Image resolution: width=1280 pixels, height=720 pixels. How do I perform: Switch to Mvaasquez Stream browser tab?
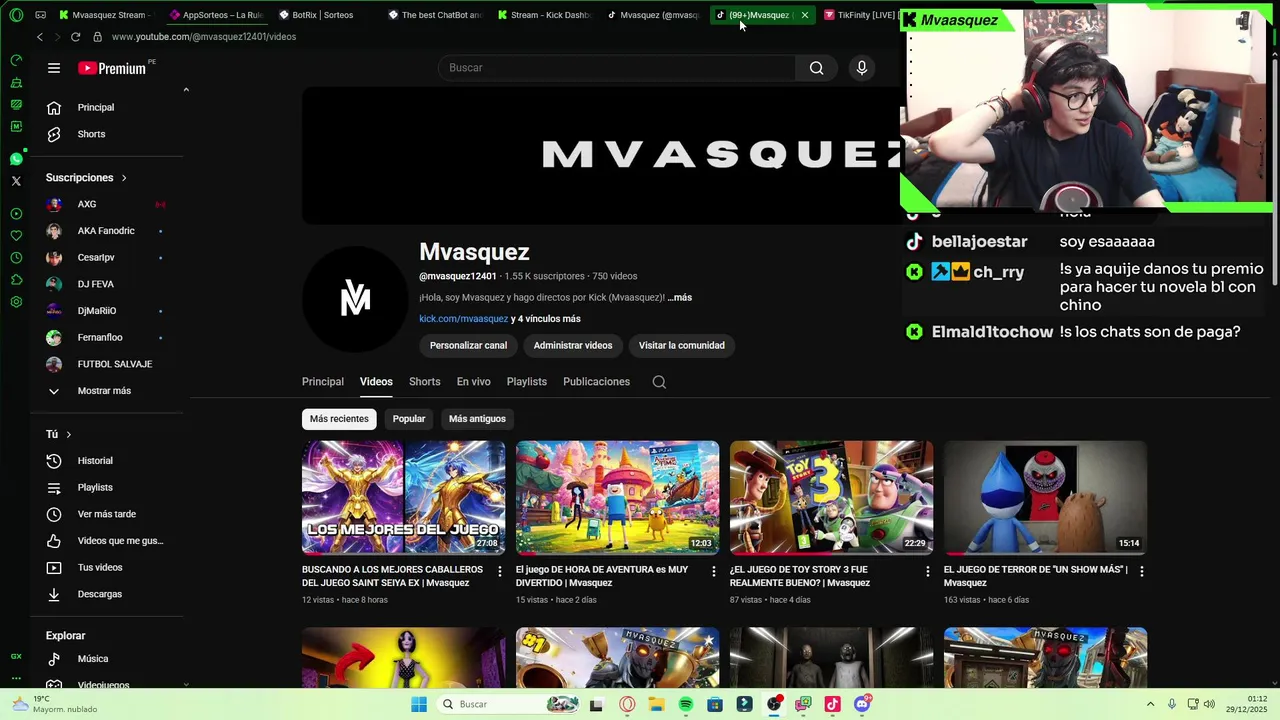coord(105,15)
